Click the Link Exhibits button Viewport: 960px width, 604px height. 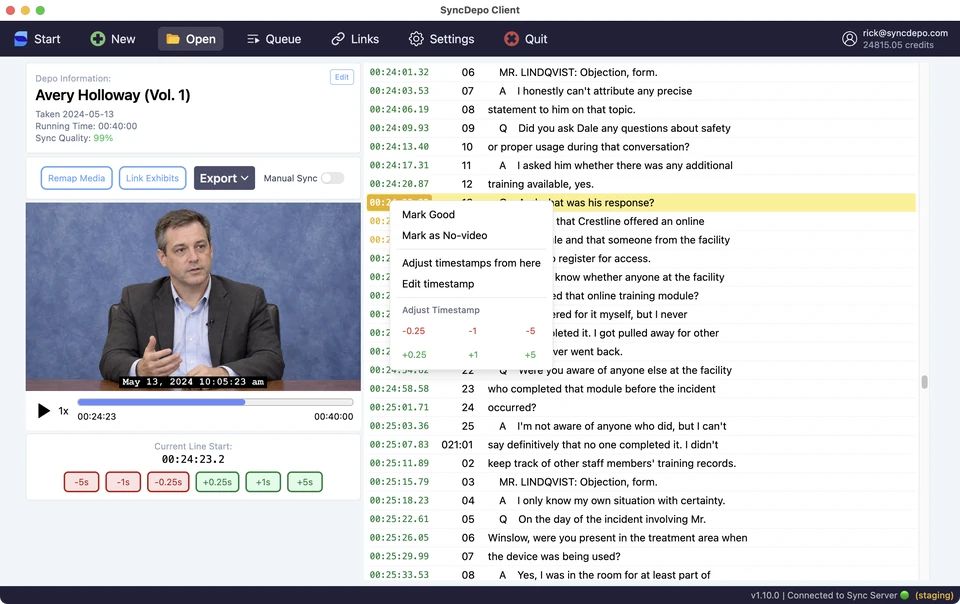pos(152,178)
